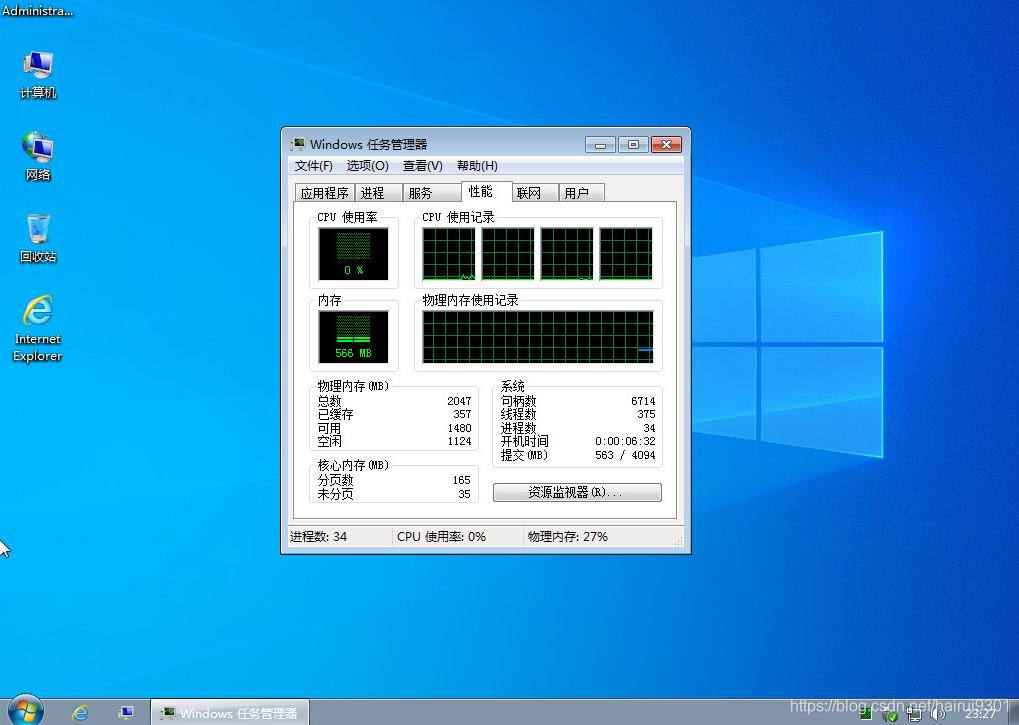Switch to the 进程 tab
The height and width of the screenshot is (725, 1019).
(378, 193)
